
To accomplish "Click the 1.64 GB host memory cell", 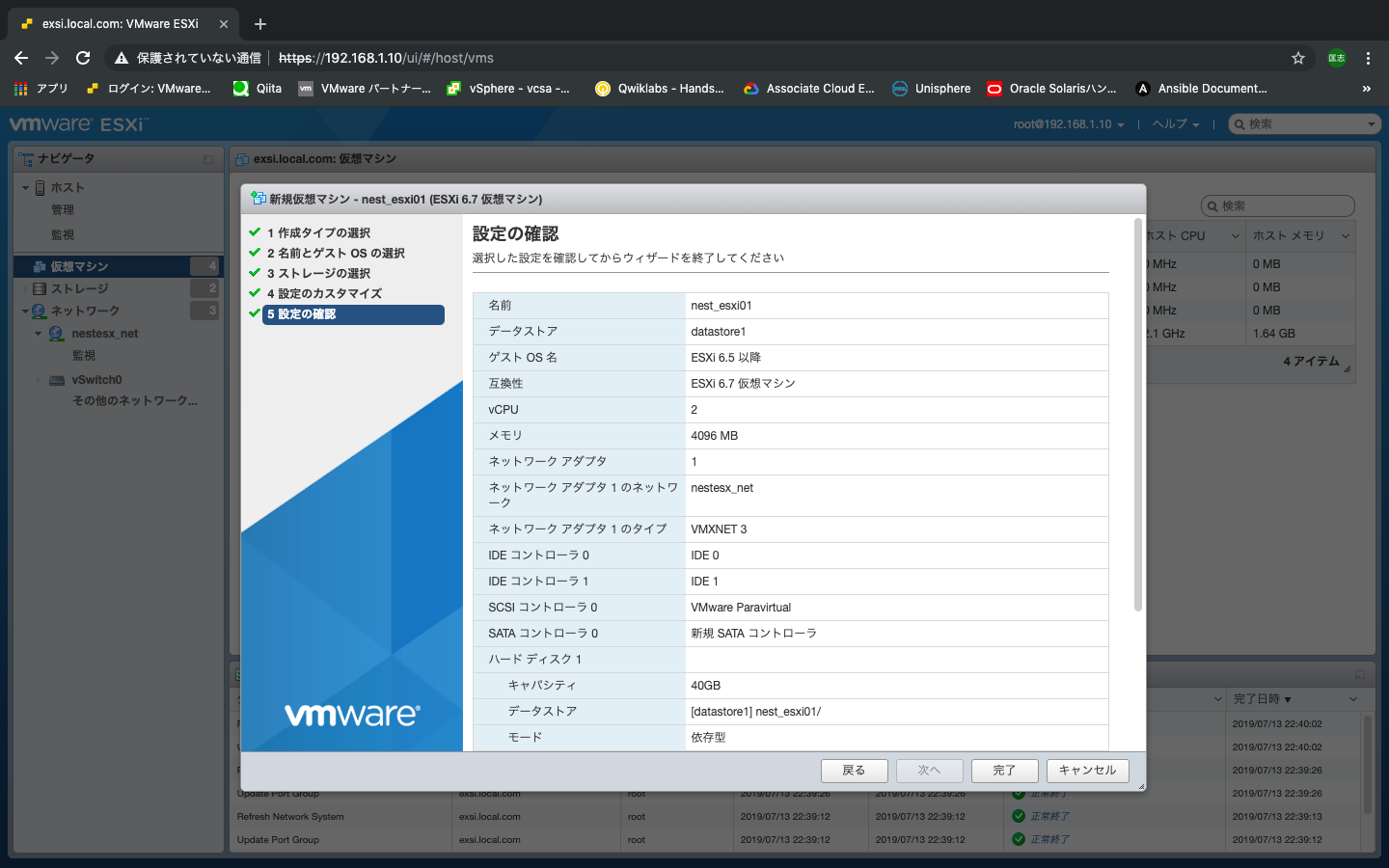I will point(1274,334).
